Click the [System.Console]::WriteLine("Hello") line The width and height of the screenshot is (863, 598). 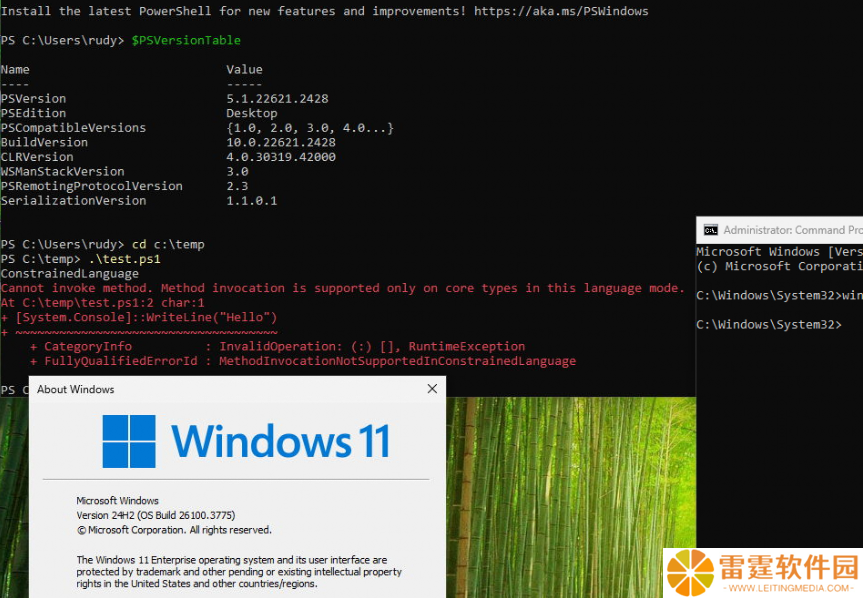point(139,317)
